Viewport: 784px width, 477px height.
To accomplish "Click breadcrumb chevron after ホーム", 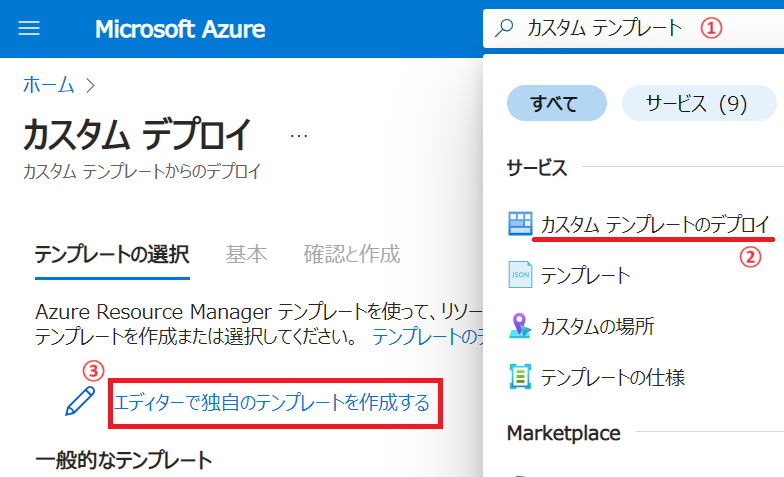I will [90, 86].
